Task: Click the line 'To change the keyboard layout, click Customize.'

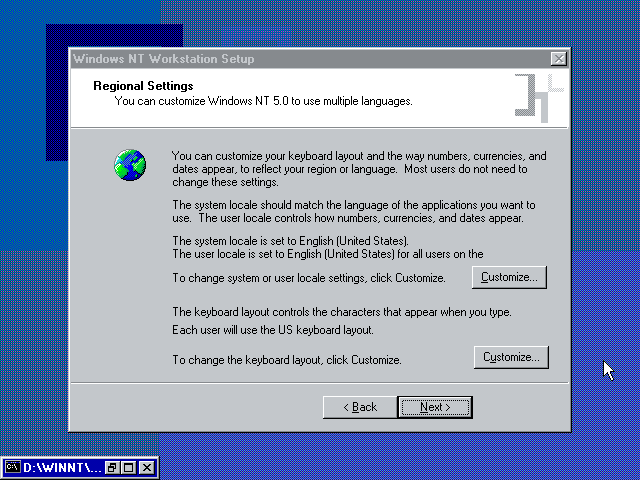Action: [287, 360]
